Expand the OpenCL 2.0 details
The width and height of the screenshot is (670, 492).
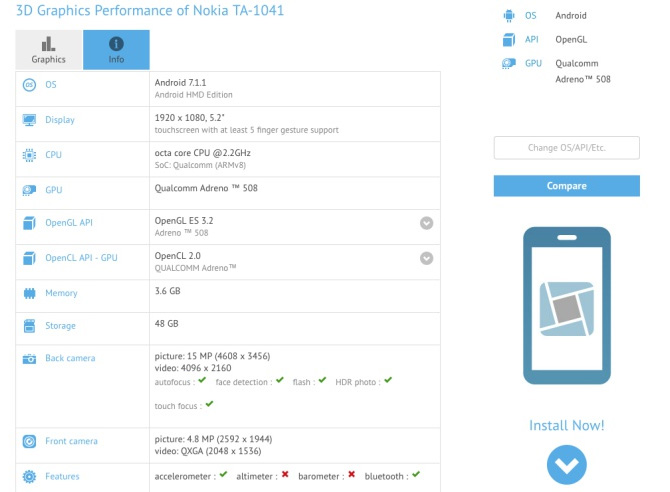pos(427,258)
